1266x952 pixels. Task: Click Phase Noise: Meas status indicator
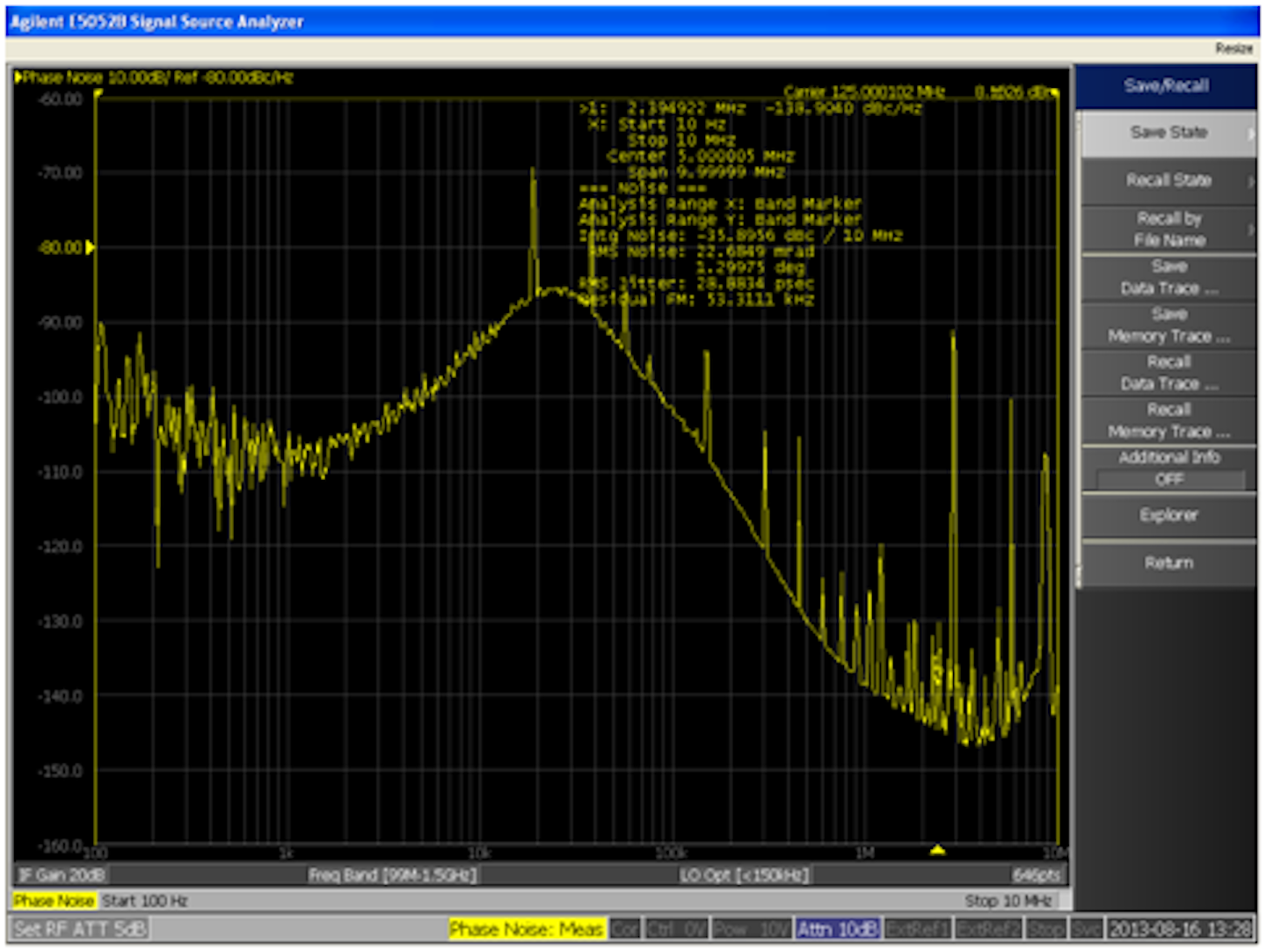[x=527, y=929]
